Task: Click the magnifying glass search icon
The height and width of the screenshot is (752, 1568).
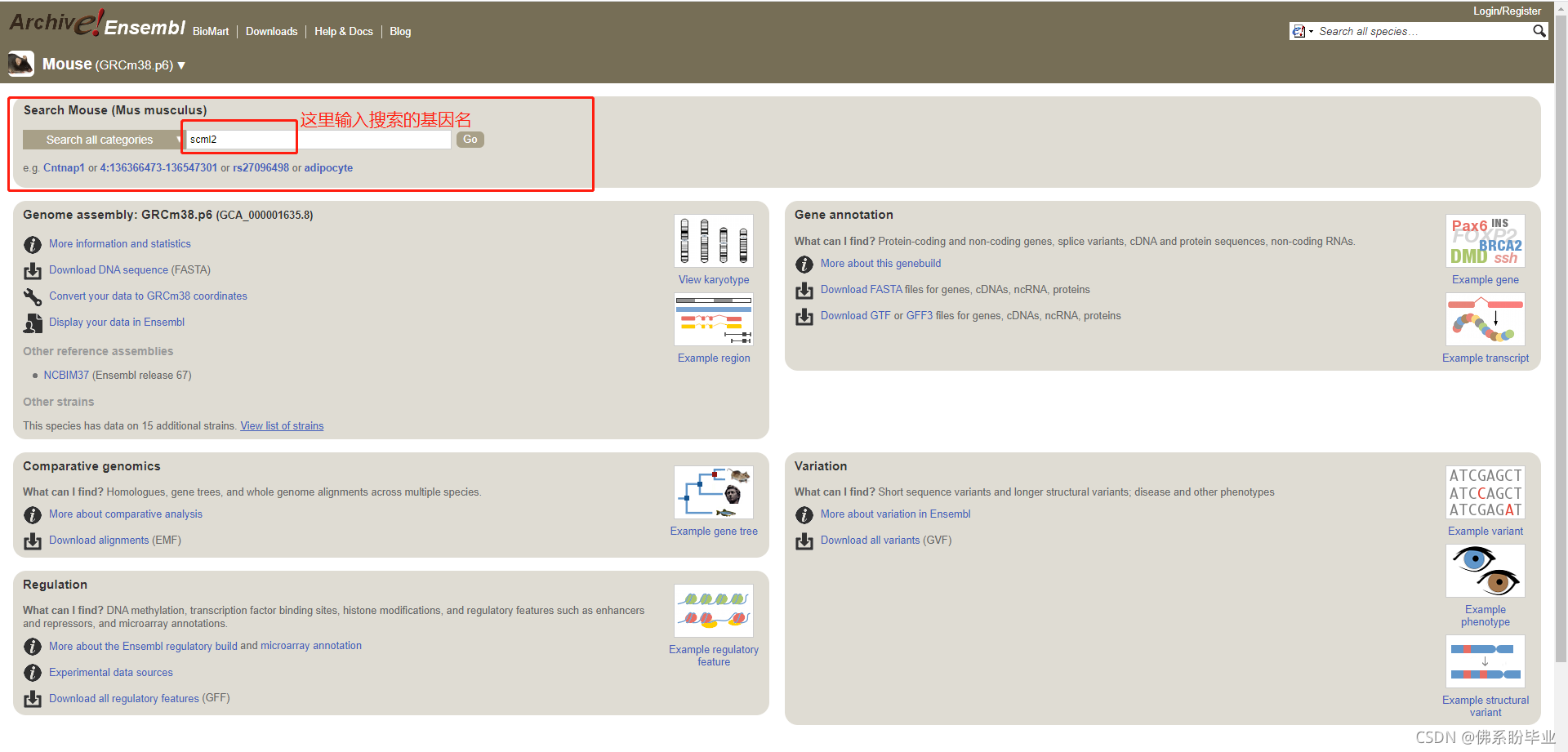Action: (1539, 31)
